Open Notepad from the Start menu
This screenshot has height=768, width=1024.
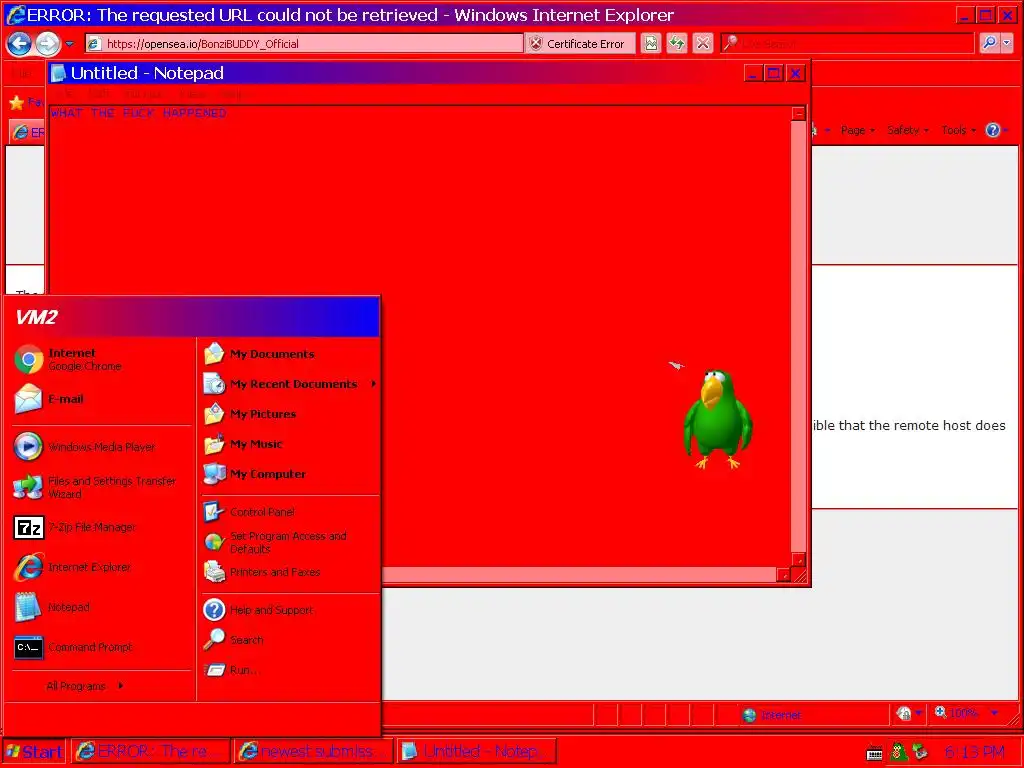coord(101,607)
